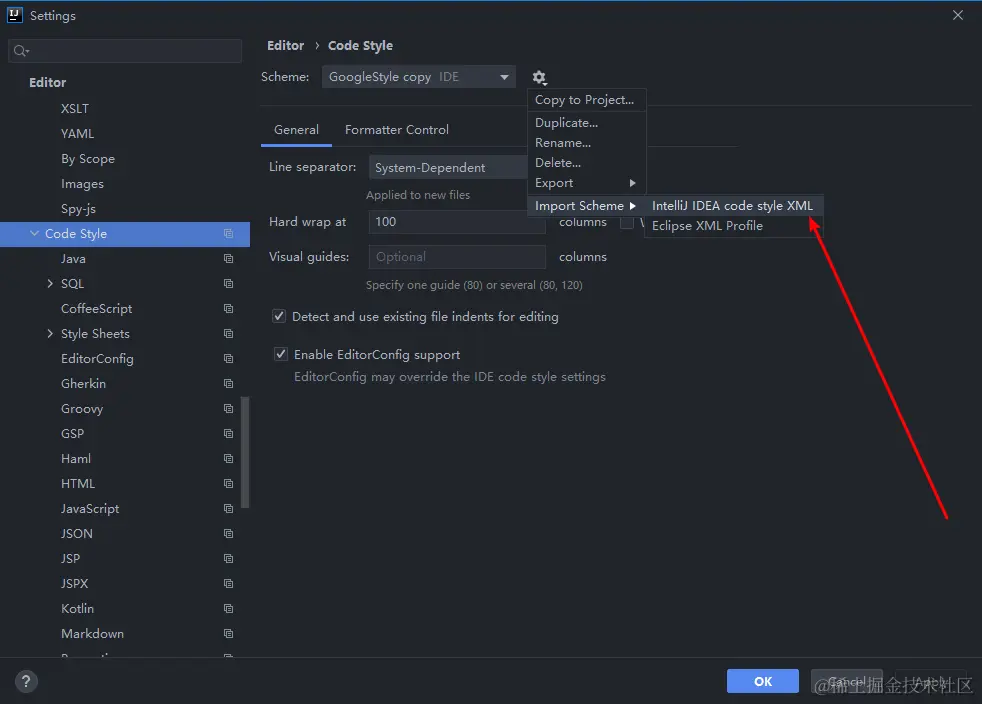Click the settings search field
Viewport: 982px width, 704px height.
click(x=125, y=51)
